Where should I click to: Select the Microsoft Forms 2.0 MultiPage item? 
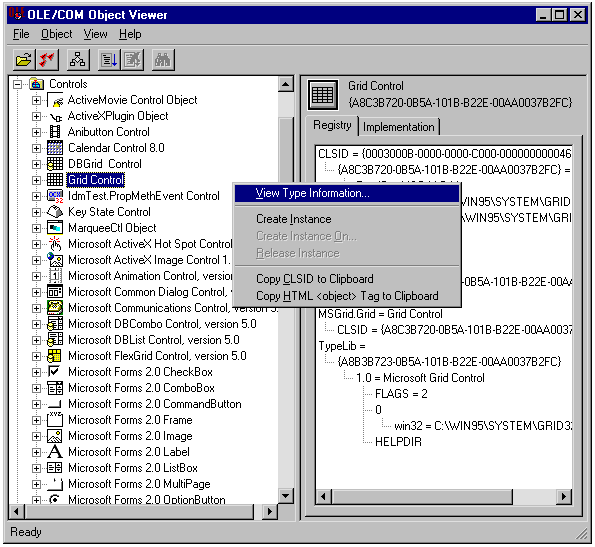click(x=139, y=484)
